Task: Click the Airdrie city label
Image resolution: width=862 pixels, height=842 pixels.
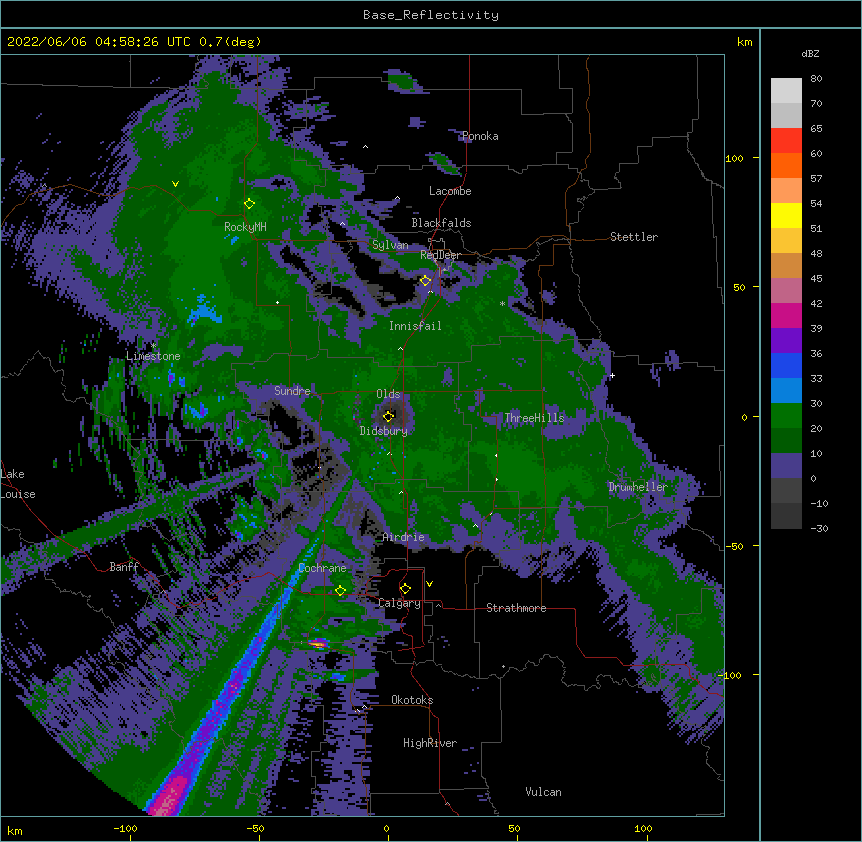Action: tap(404, 537)
